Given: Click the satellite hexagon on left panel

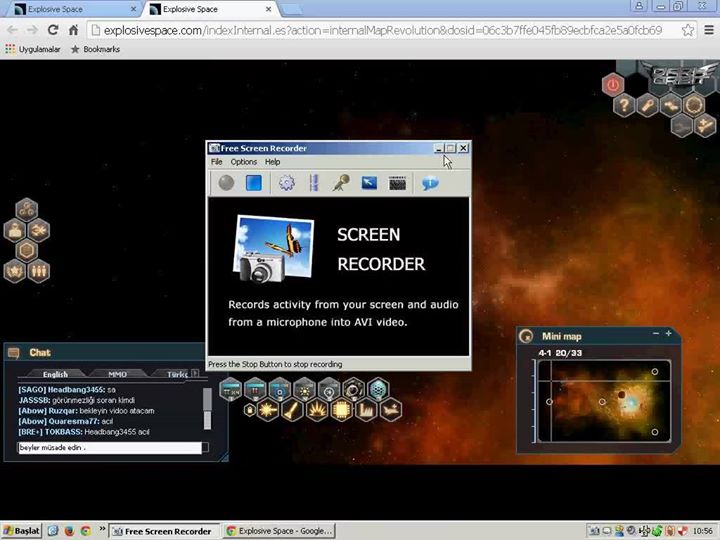Looking at the screenshot, I should click(39, 230).
